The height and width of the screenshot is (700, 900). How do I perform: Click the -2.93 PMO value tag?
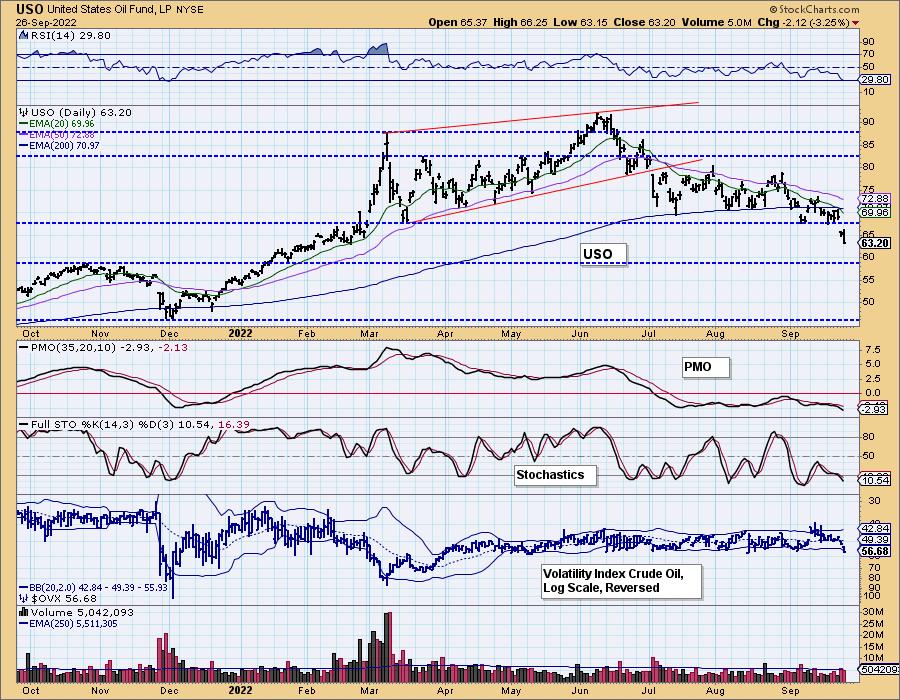pos(875,409)
